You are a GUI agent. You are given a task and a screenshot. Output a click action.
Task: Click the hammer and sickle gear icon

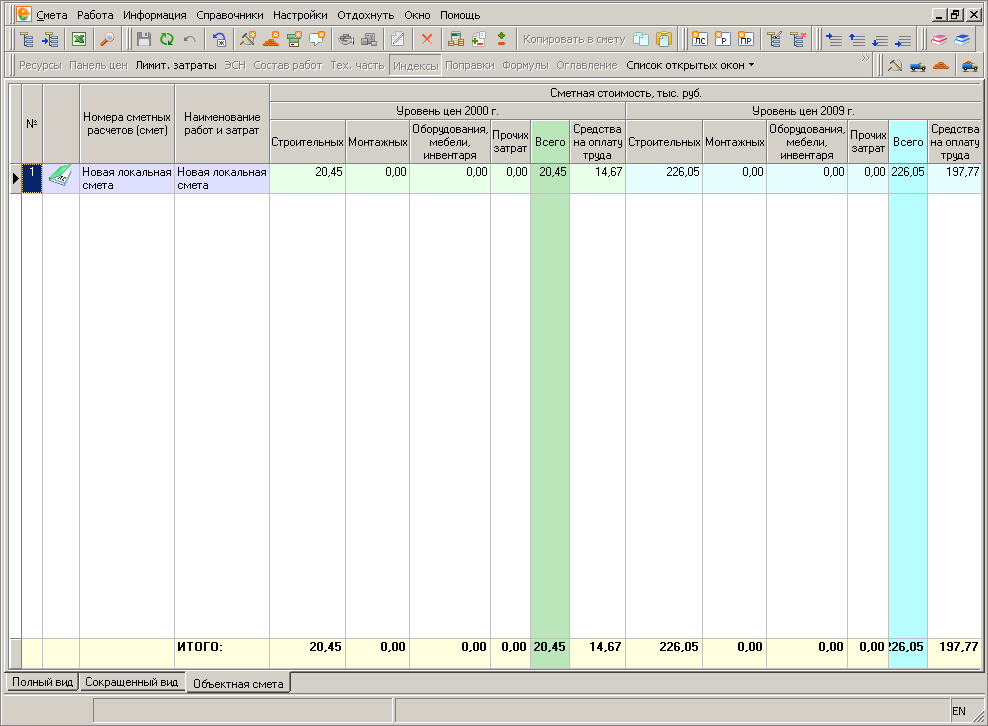(248, 39)
